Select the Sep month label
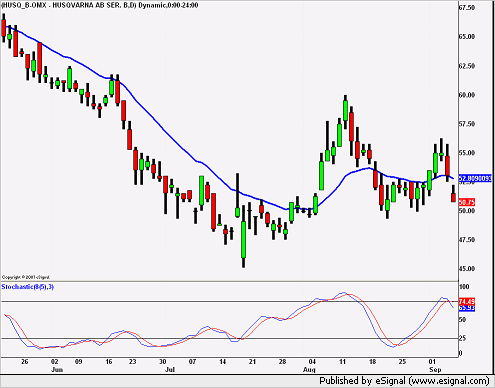 pos(435,370)
